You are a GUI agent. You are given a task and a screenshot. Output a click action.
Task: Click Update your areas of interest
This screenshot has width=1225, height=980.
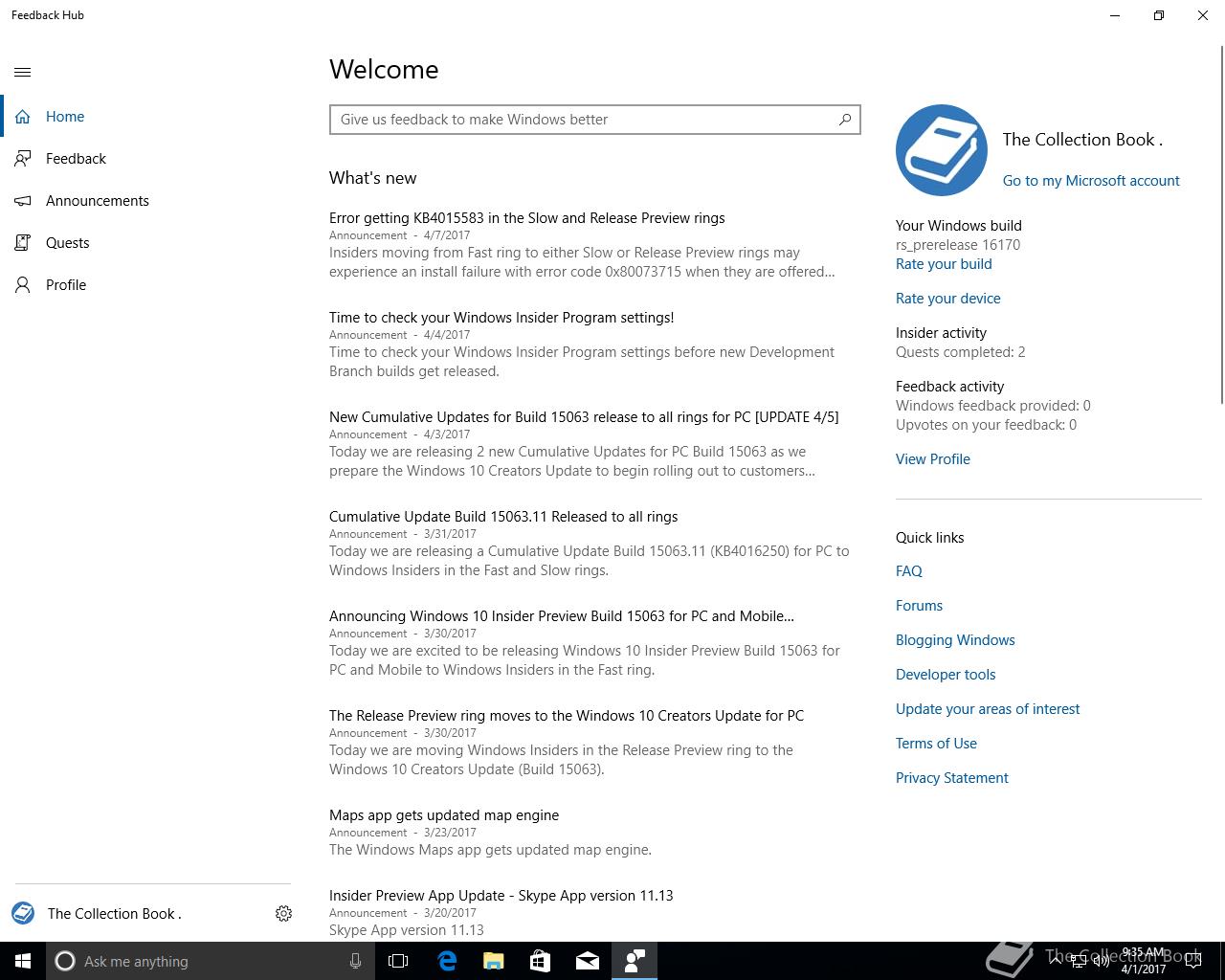pyautogui.click(x=988, y=709)
